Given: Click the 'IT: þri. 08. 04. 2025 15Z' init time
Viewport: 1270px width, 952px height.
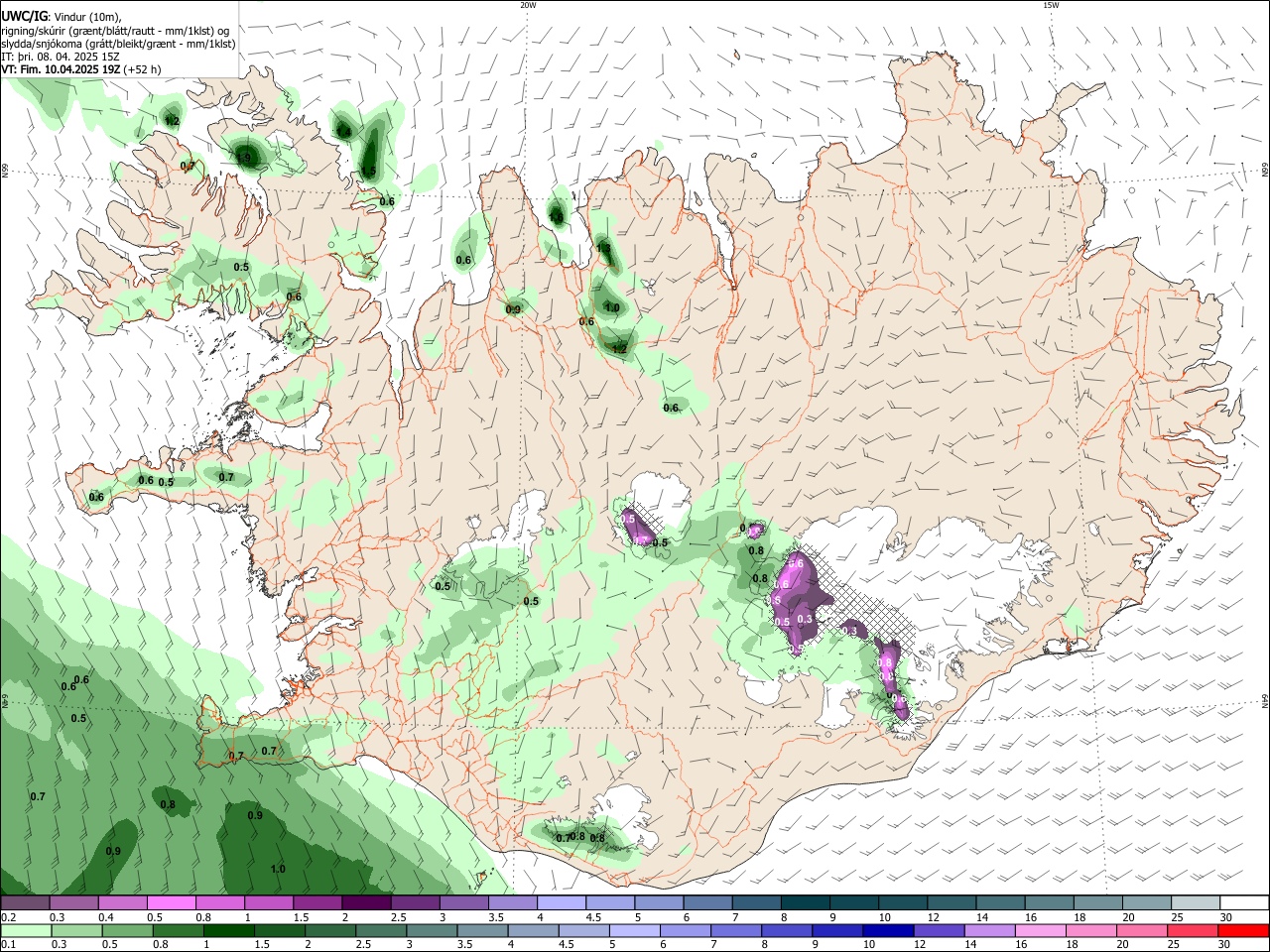Looking at the screenshot, I should 61,57.
